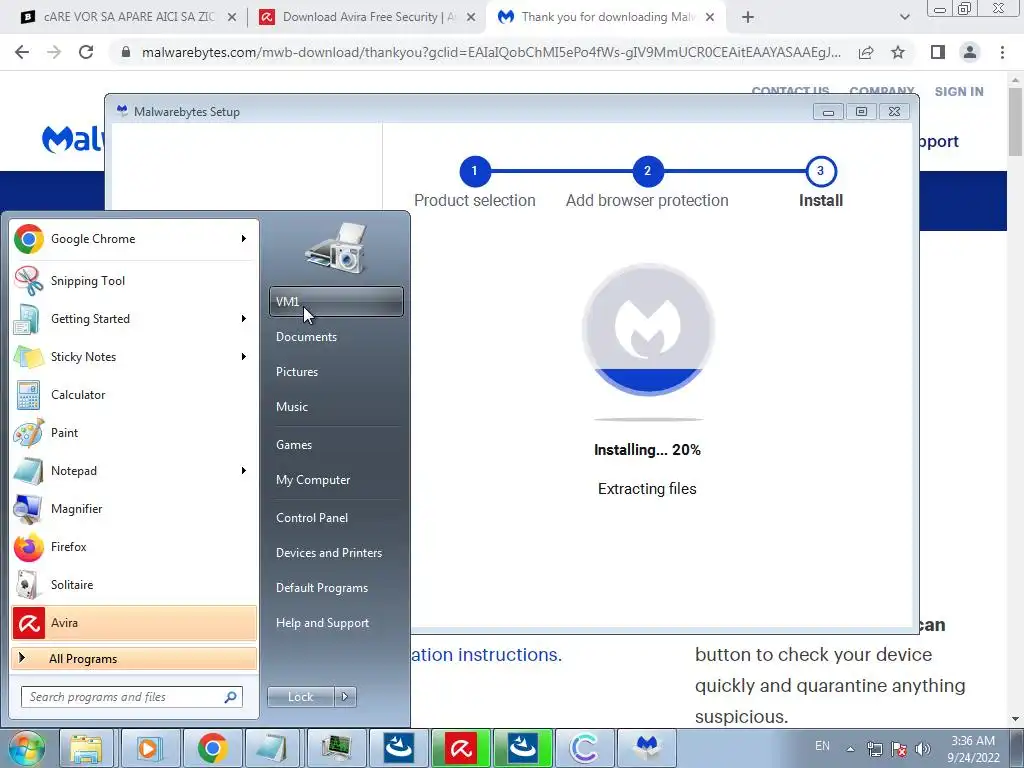Open the notepad taskbar item
The width and height of the screenshot is (1024, 768).
coord(272,748)
